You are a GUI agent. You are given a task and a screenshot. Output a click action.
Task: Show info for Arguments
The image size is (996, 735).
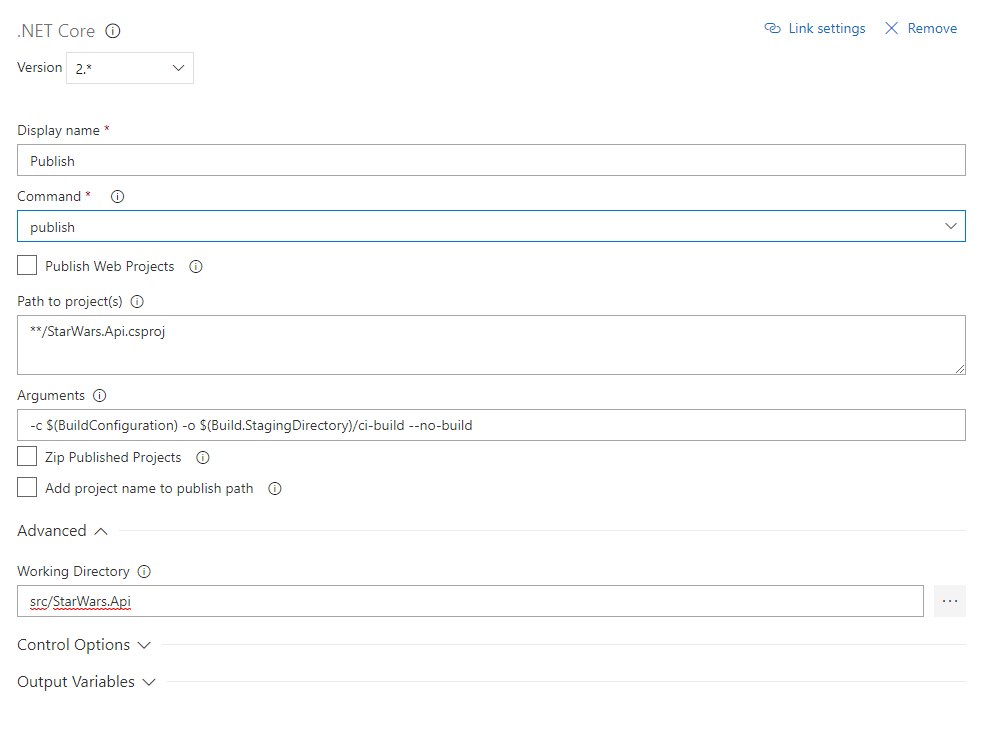click(x=100, y=396)
